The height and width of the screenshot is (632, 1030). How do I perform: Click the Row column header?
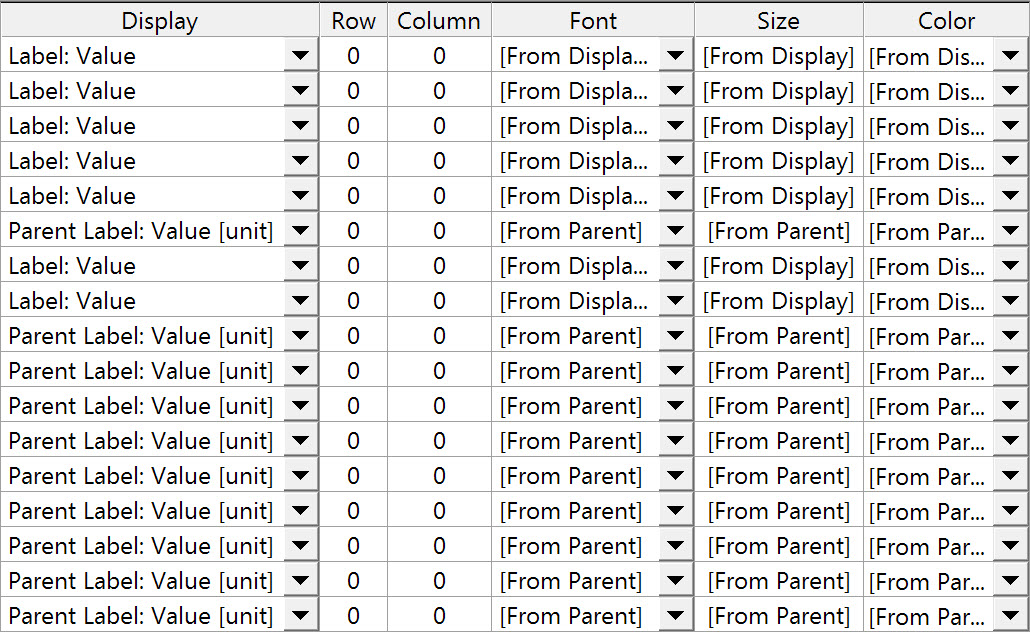pos(353,21)
